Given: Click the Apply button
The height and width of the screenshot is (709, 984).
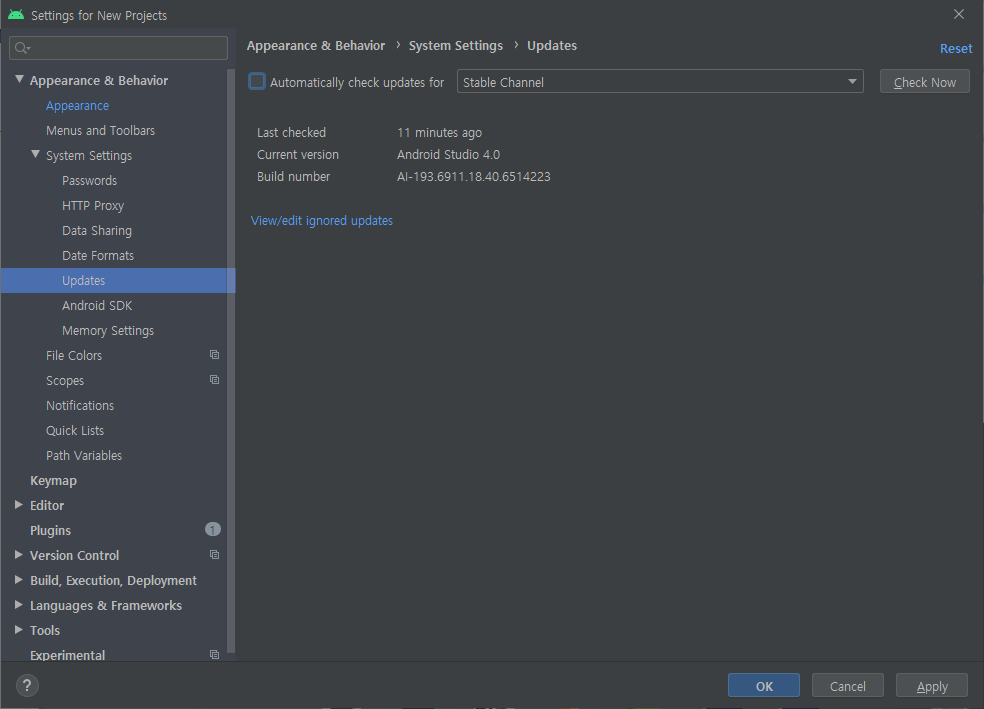Looking at the screenshot, I should 932,686.
